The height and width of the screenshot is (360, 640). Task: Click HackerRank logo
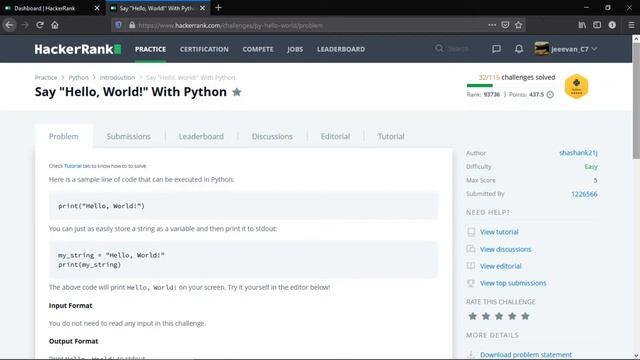(78, 49)
